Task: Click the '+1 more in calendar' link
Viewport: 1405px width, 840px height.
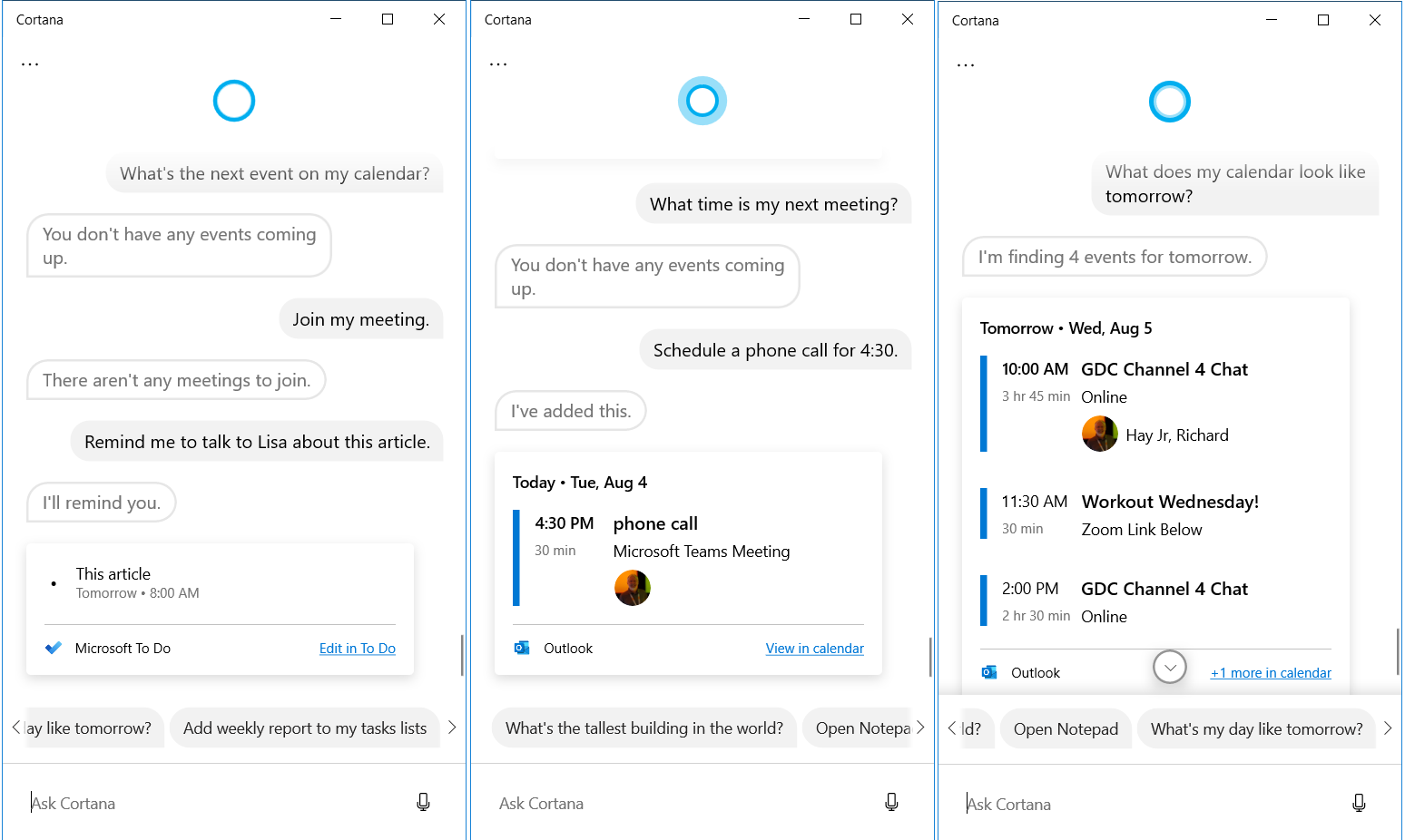Action: pos(1271,672)
